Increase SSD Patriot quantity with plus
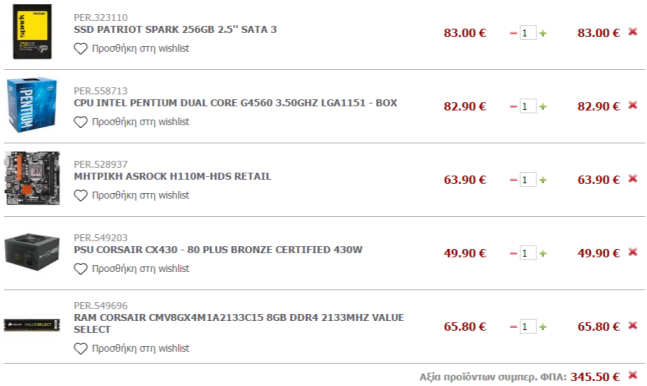This screenshot has width=647, height=386. (543, 33)
